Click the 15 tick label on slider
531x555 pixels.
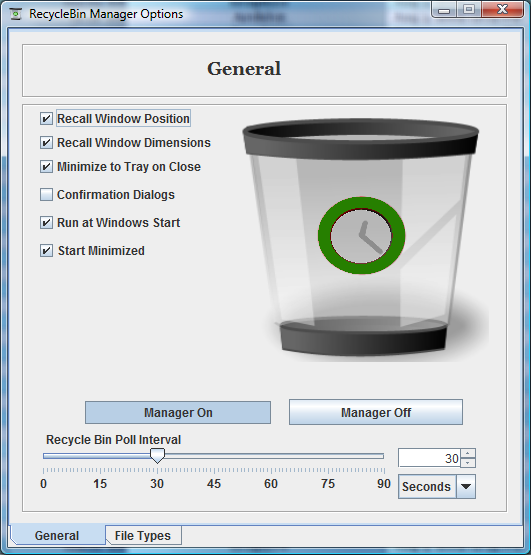coord(100,484)
